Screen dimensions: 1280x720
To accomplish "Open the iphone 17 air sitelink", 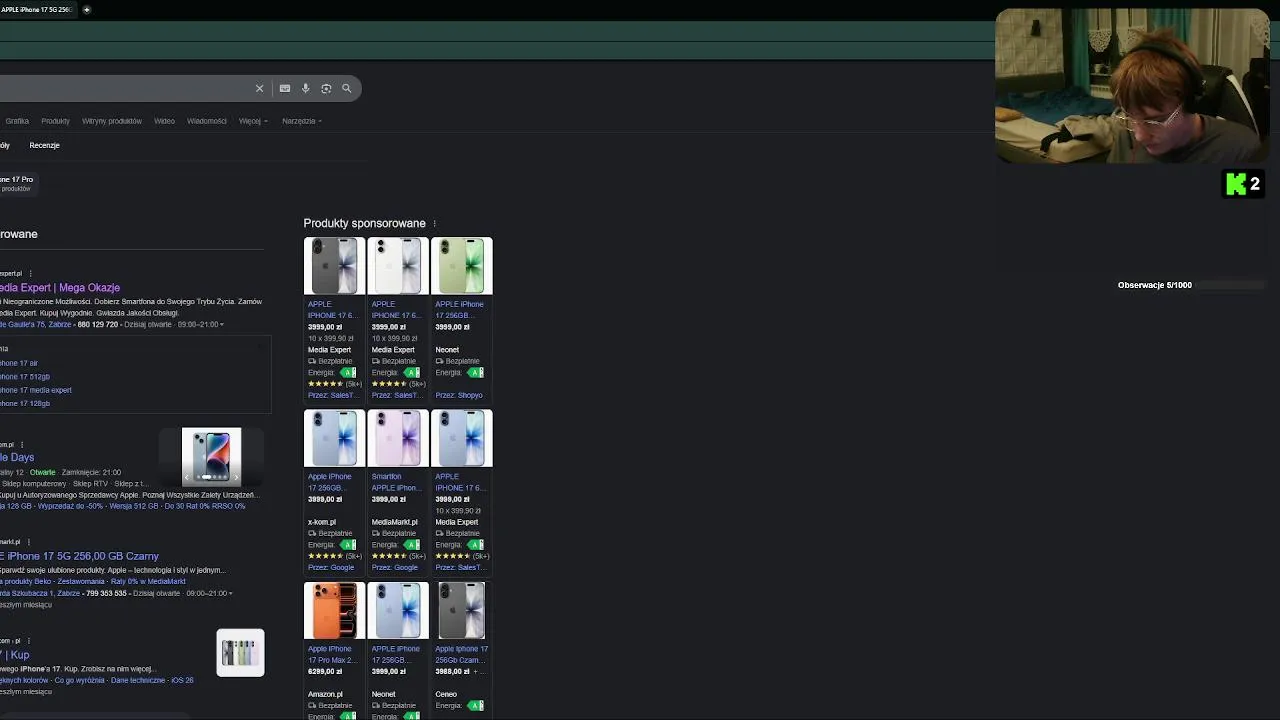I will point(19,363).
